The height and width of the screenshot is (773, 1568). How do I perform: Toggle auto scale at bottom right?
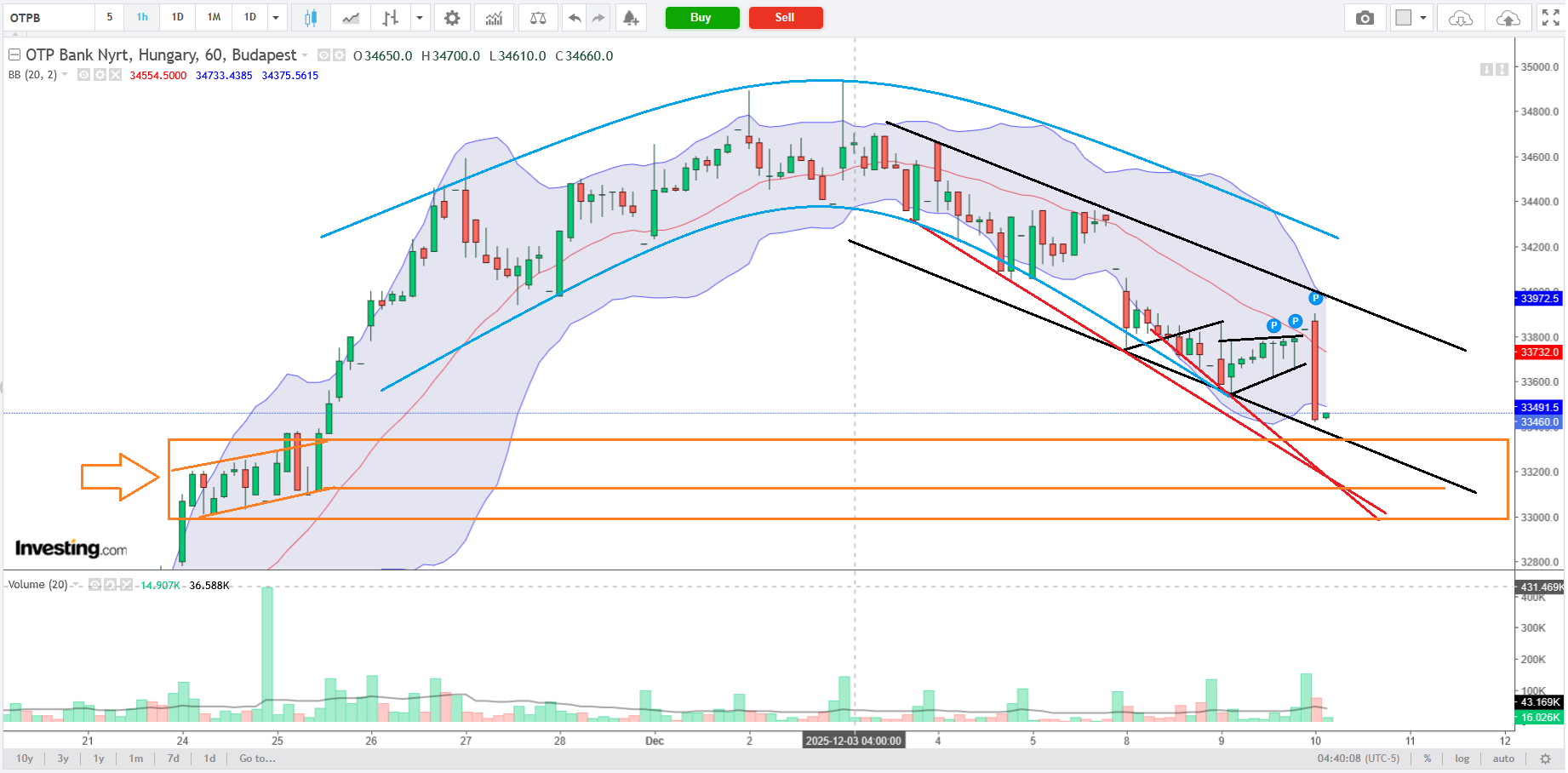click(1503, 759)
